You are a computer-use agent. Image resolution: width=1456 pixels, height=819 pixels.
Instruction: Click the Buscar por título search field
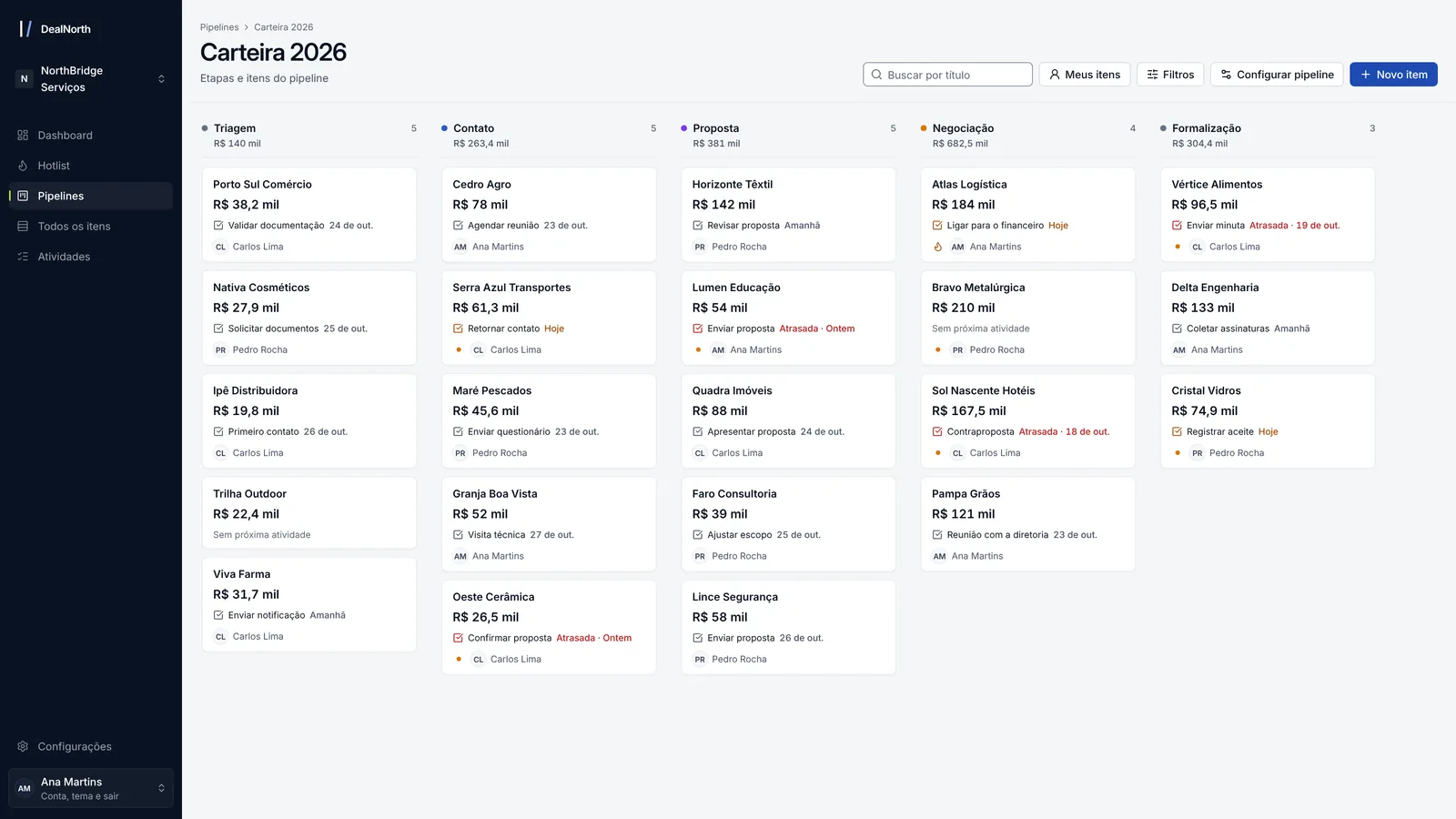click(x=947, y=75)
